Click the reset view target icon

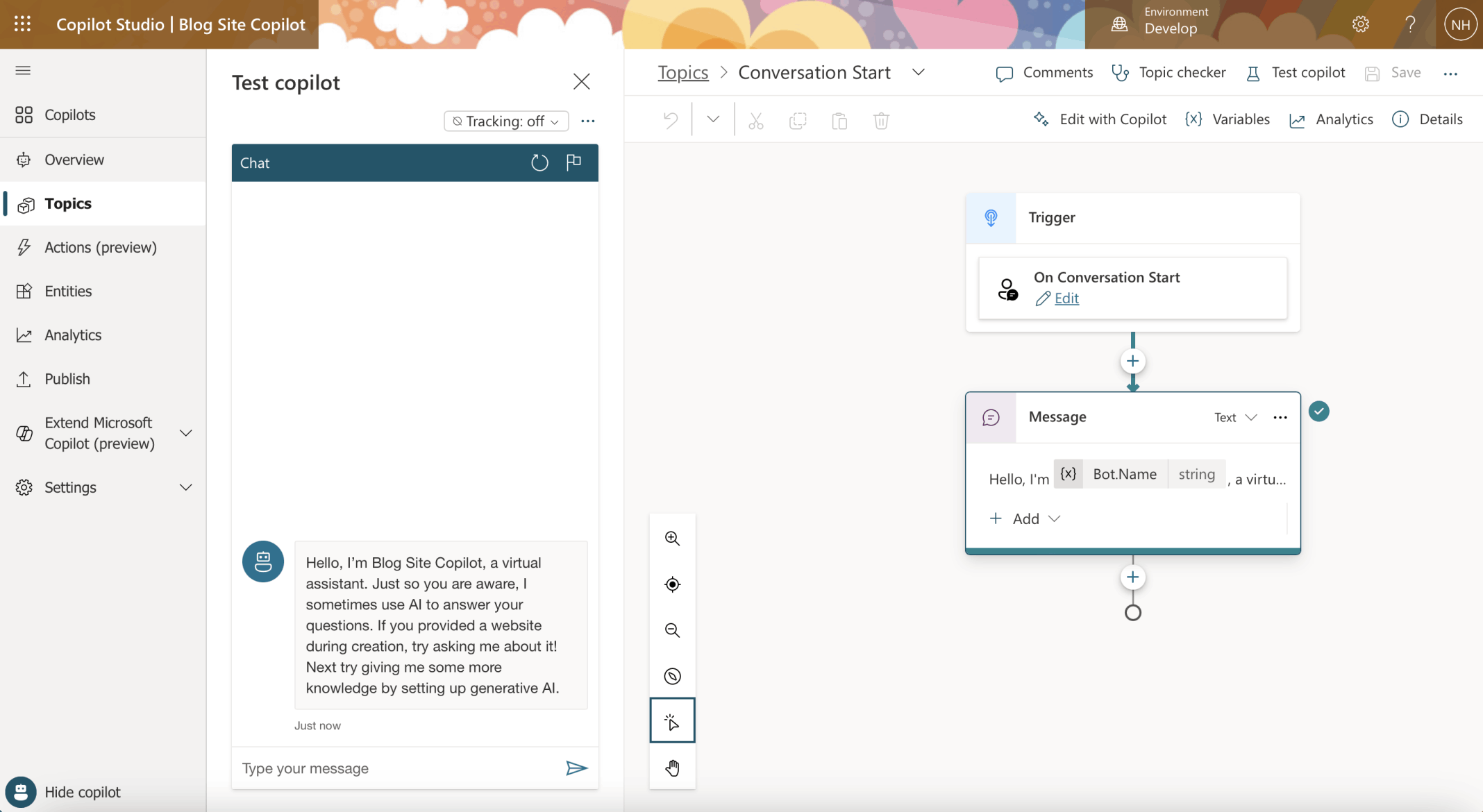(x=672, y=584)
